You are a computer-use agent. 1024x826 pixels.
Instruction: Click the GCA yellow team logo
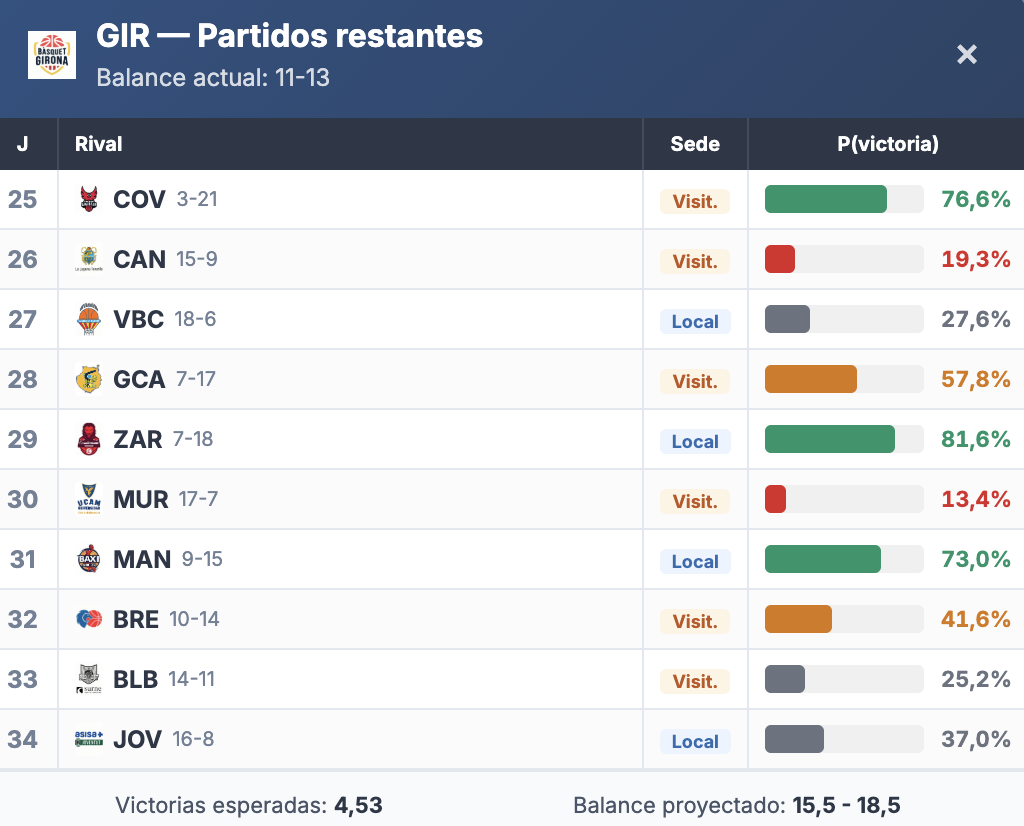89,379
